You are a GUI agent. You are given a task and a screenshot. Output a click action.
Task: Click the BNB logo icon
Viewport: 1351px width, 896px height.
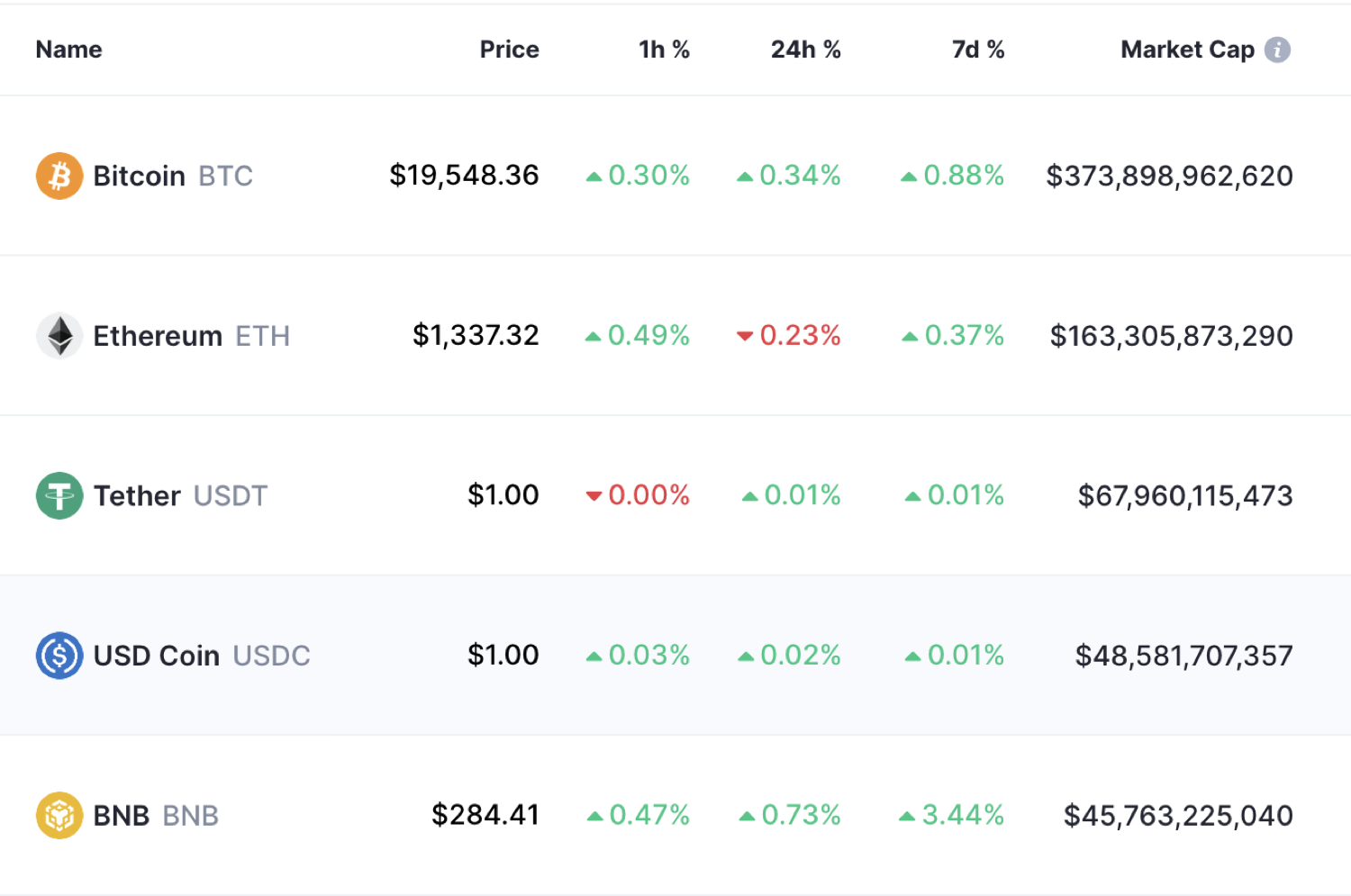click(59, 816)
